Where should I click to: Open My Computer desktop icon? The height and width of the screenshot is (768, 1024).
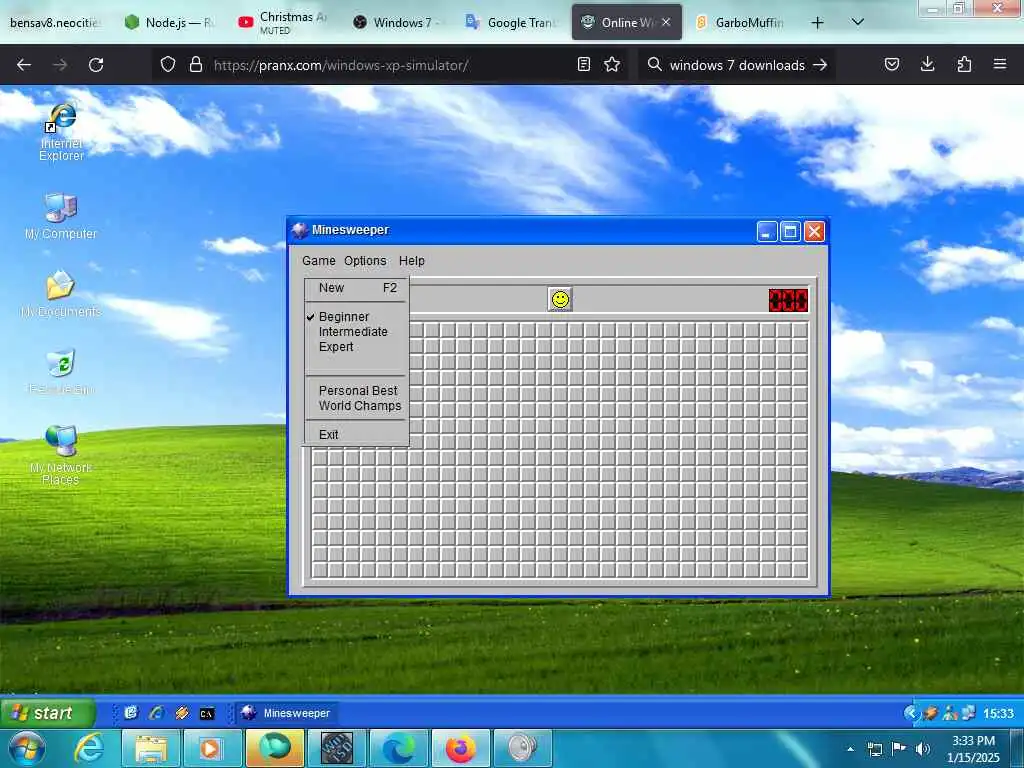(x=61, y=217)
